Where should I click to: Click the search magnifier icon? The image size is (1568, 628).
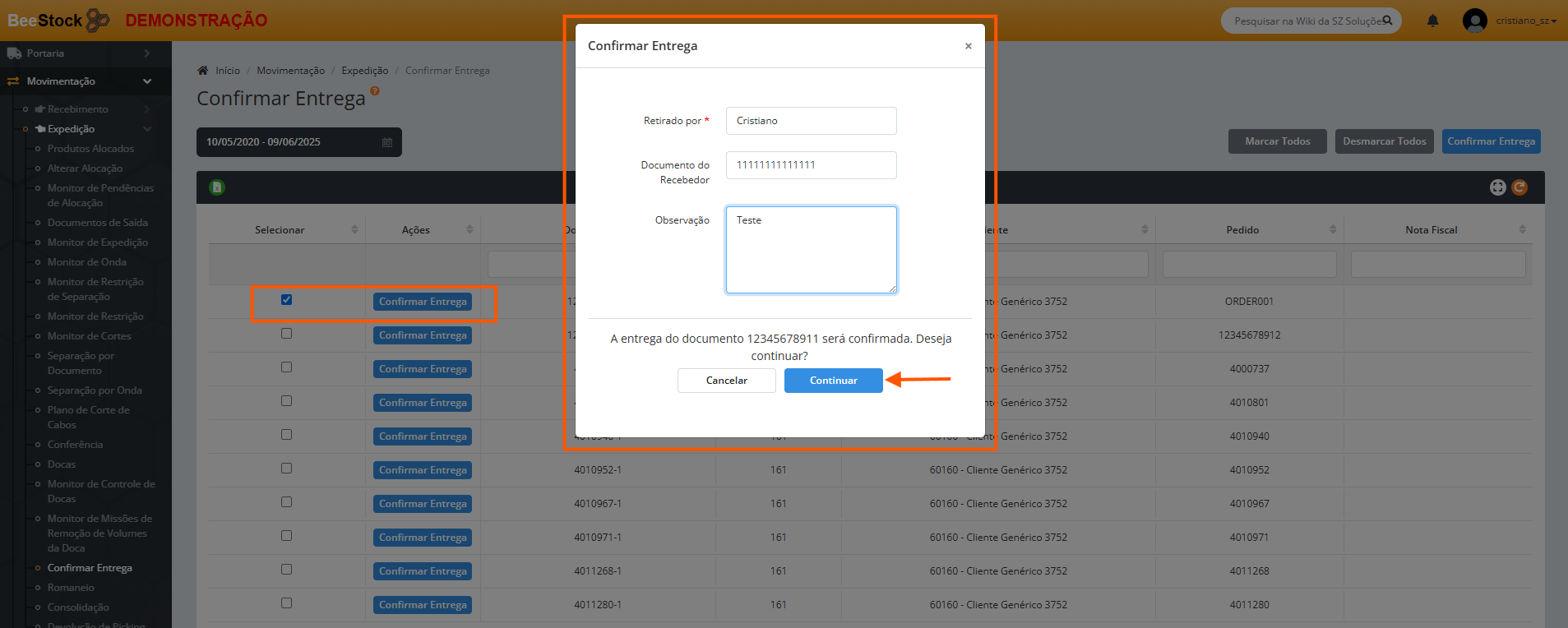[x=1387, y=21]
